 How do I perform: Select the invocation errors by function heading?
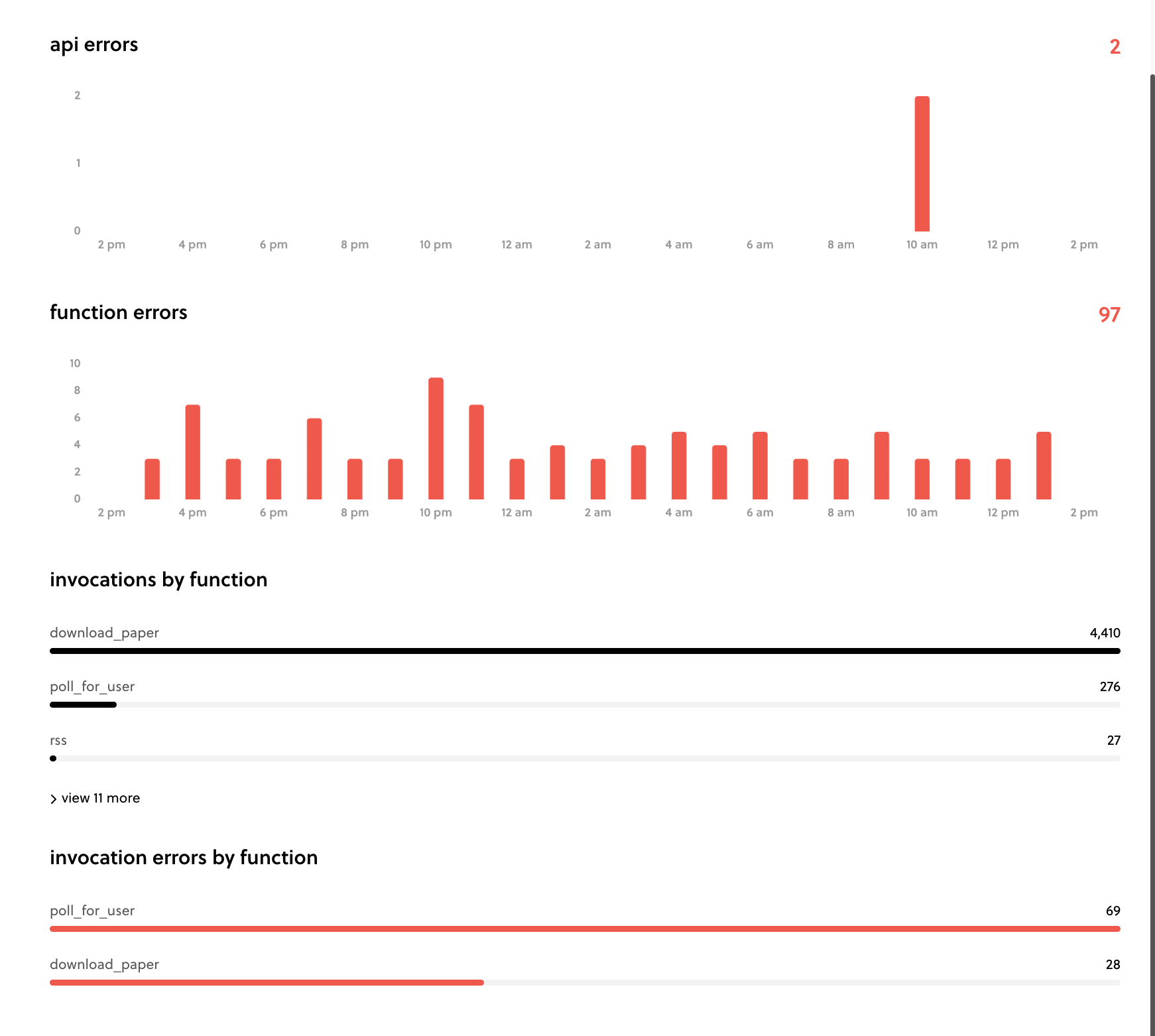click(x=184, y=857)
